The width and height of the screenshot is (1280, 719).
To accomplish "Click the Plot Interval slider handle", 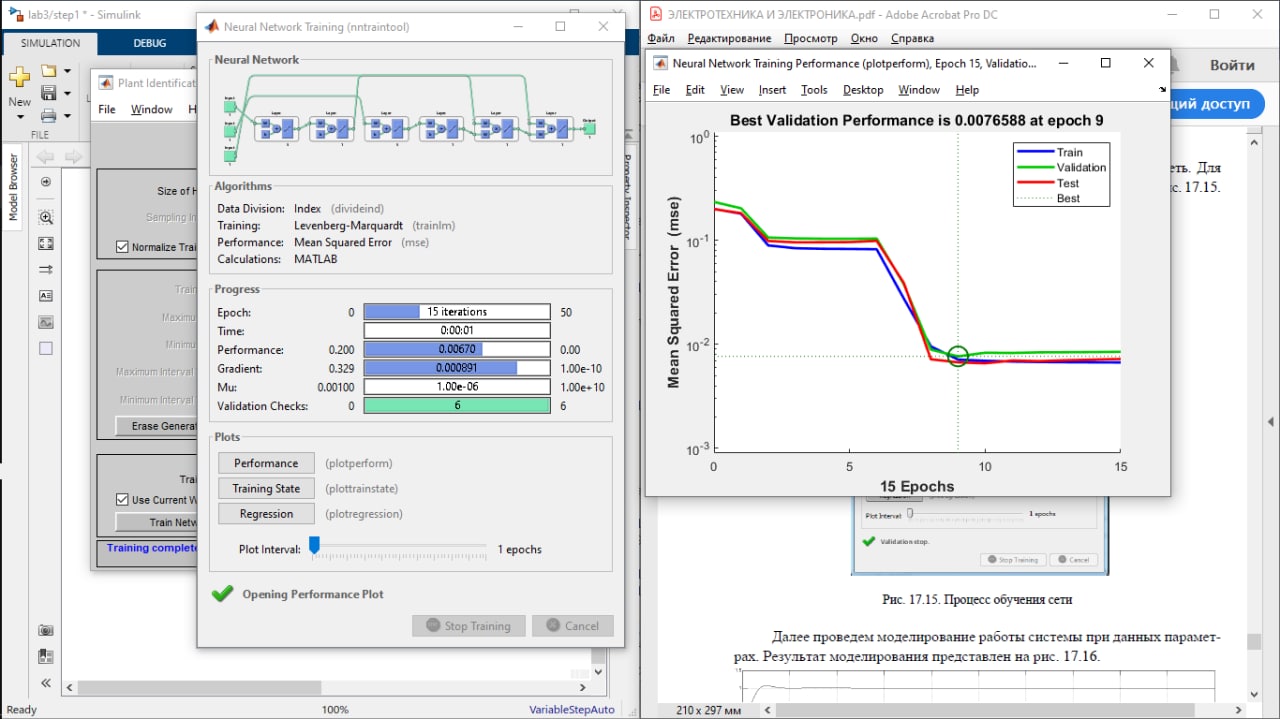I will [314, 545].
